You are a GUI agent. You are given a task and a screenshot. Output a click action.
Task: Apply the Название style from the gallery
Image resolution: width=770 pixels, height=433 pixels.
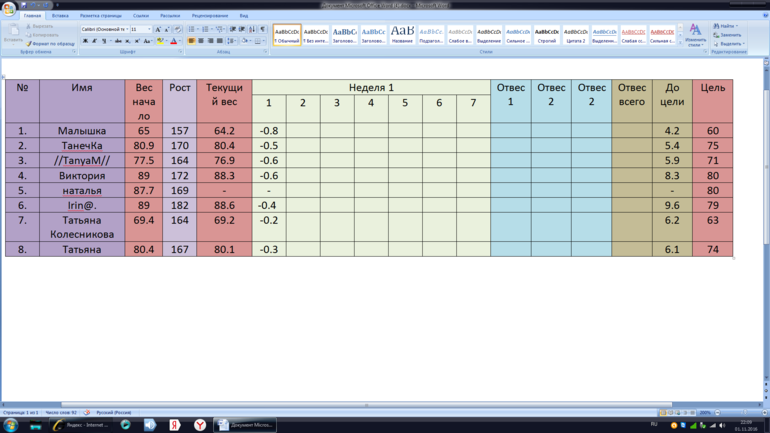tap(402, 35)
